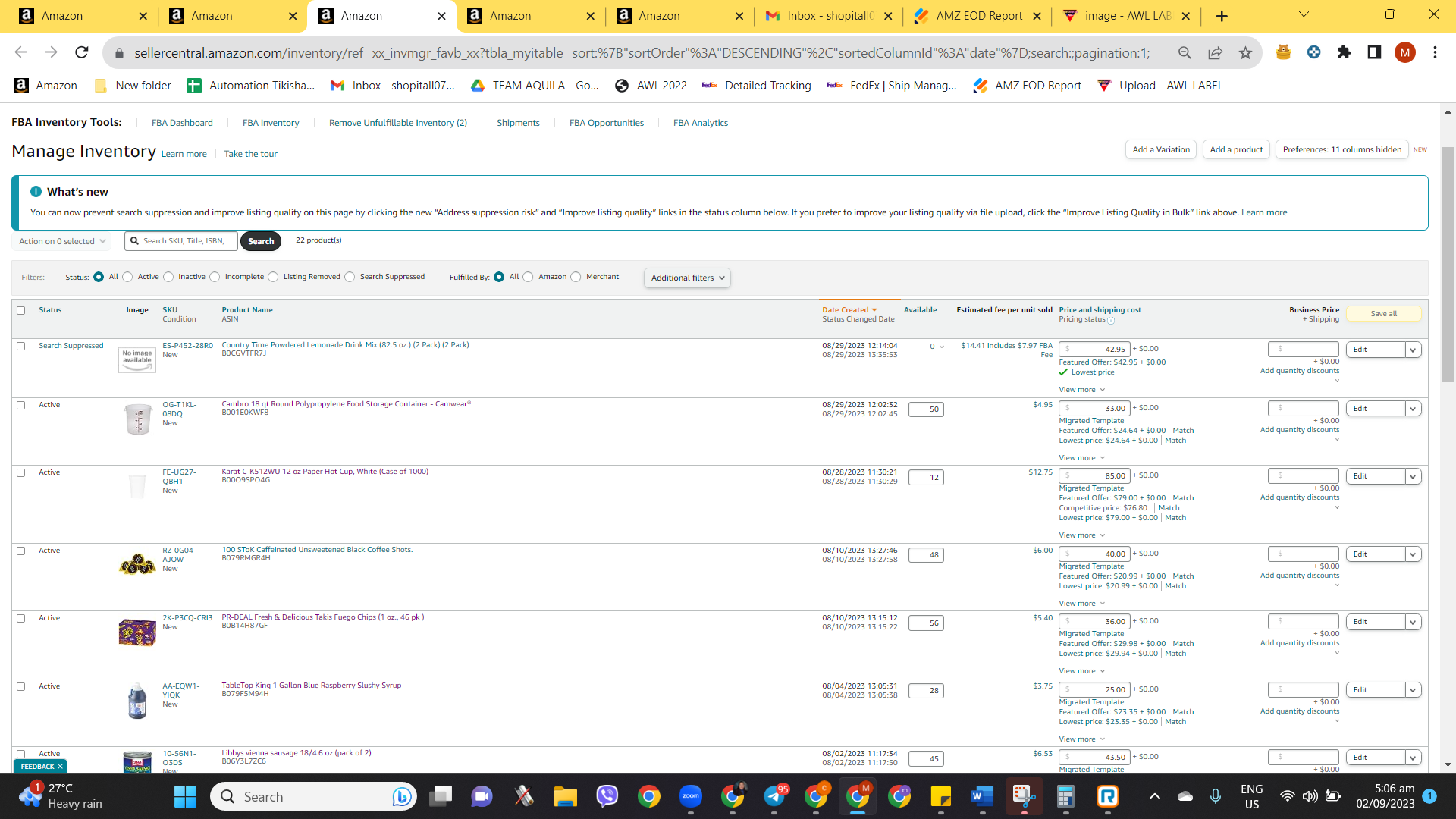Switch to the Inbox - shopitall Gmail tab
Image resolution: width=1456 pixels, height=819 pixels.
point(828,16)
